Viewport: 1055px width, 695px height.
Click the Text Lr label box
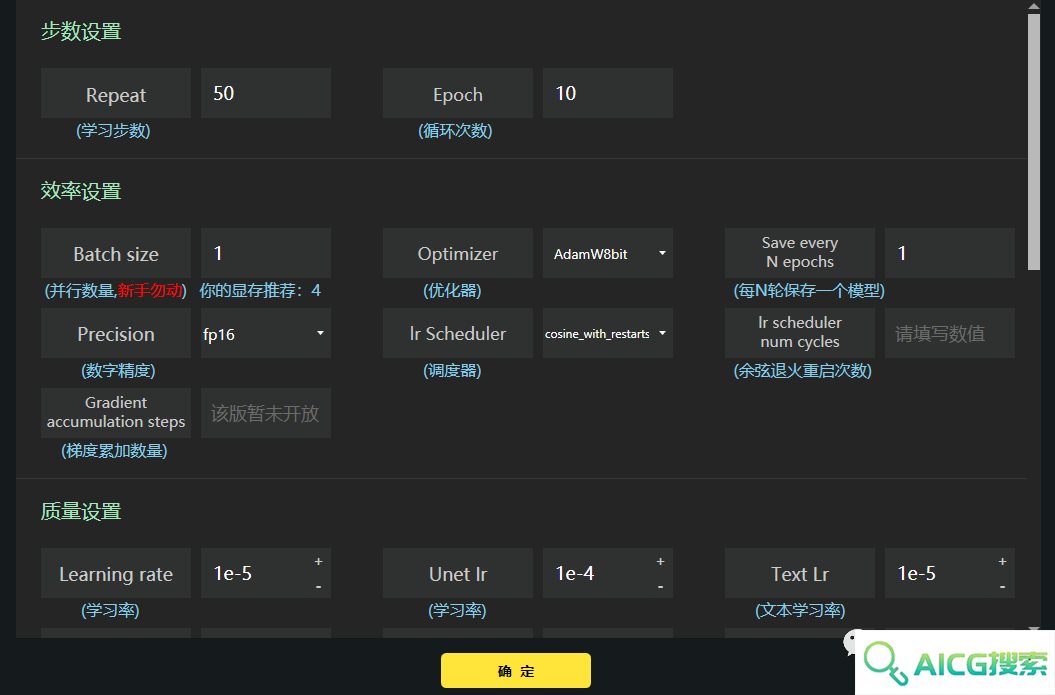799,573
